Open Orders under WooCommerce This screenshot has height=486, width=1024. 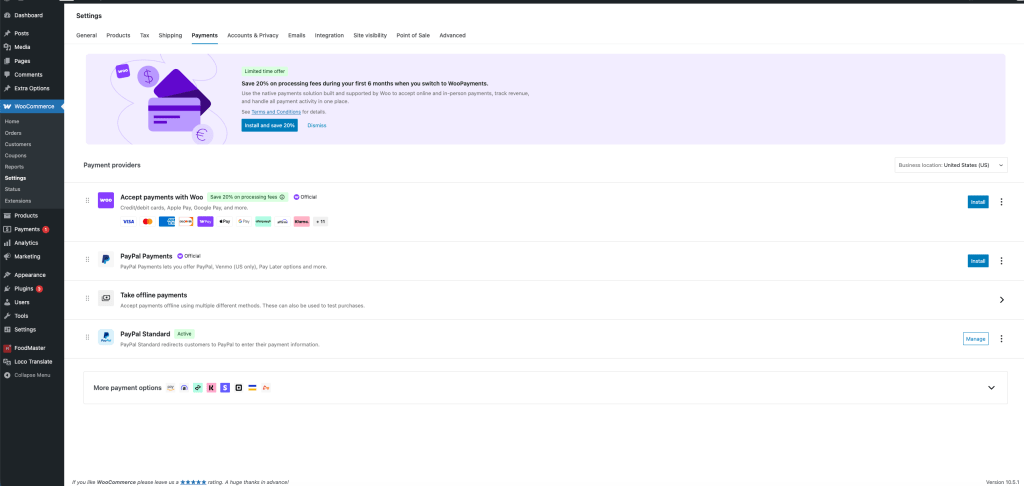coord(13,133)
